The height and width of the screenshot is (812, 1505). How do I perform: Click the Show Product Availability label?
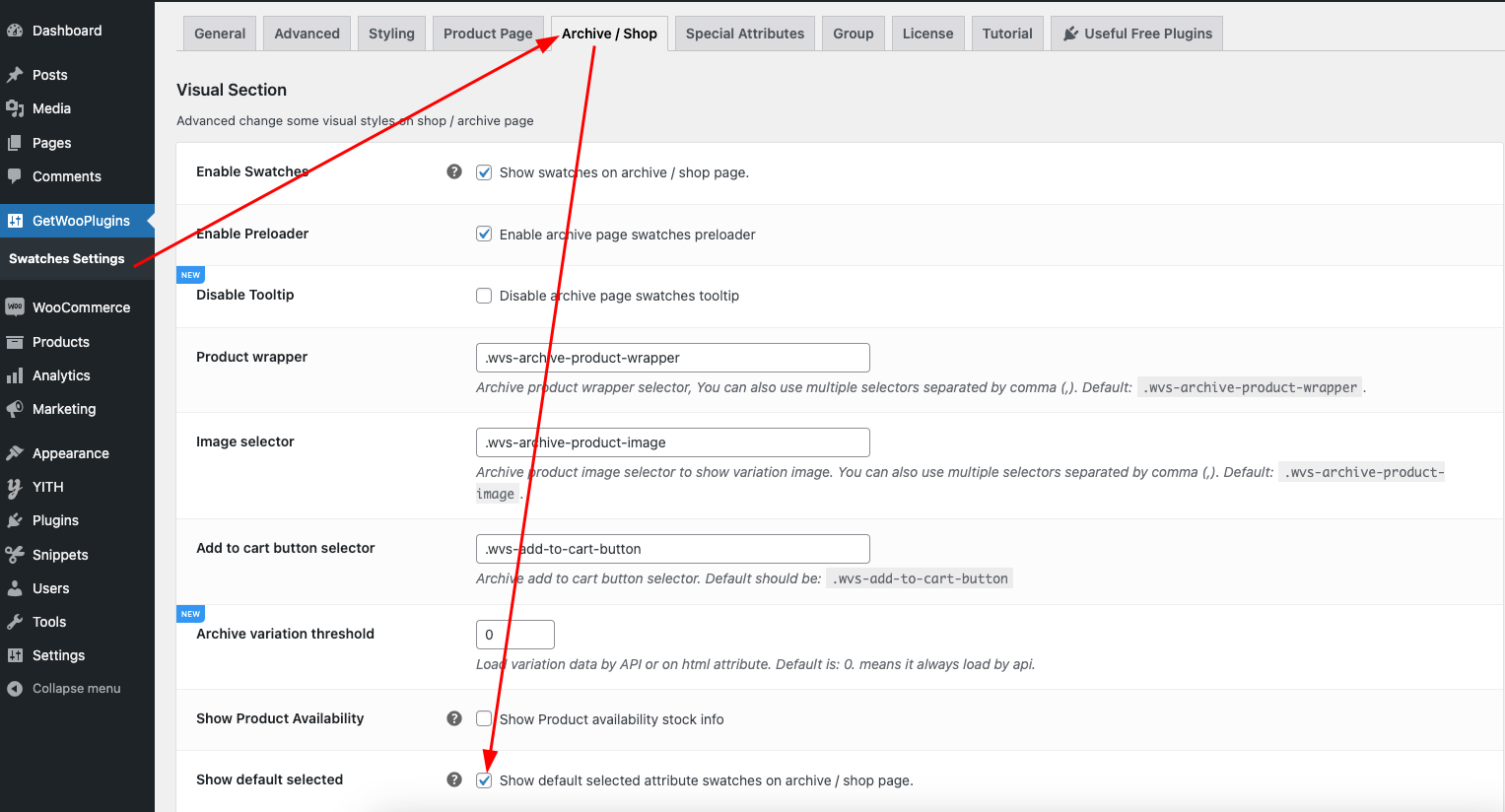[280, 718]
